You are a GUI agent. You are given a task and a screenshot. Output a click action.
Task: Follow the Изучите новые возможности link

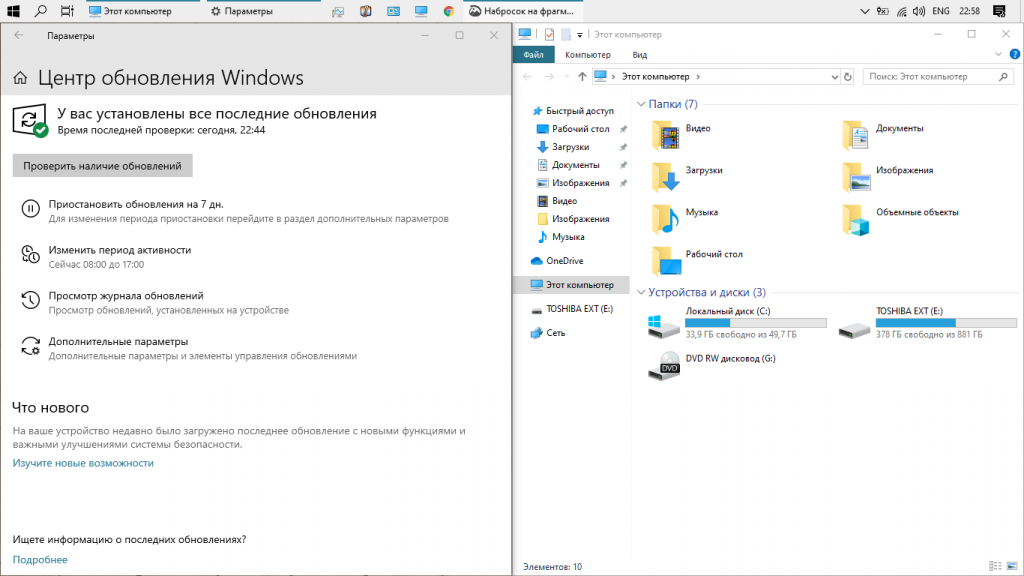83,463
